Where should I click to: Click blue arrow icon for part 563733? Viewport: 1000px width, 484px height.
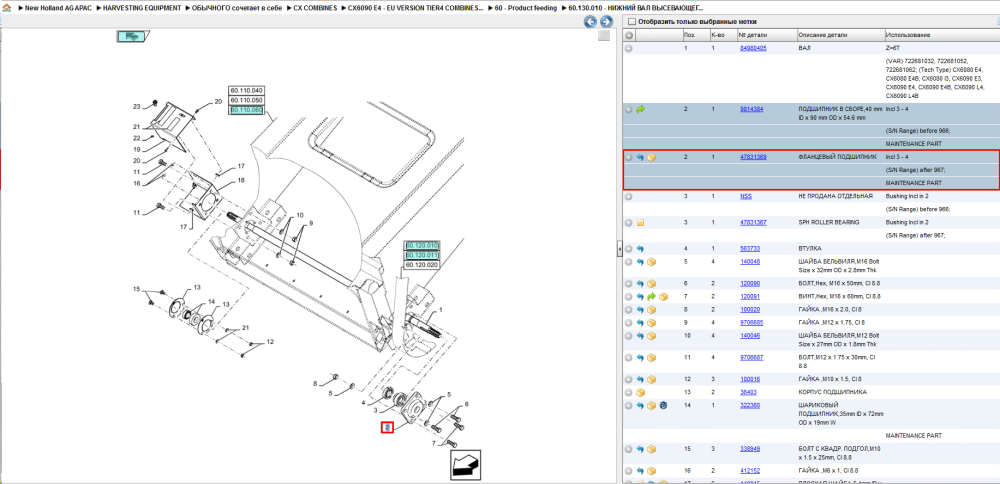641,249
